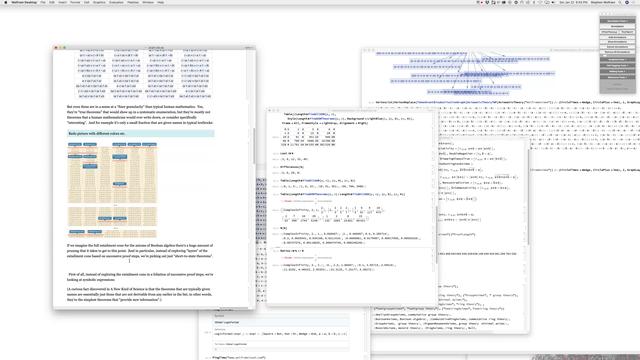The height and width of the screenshot is (360, 640).
Task: Click the paragraph starting 'If we imagine the full entailment cone'
Action: [x=140, y=251]
